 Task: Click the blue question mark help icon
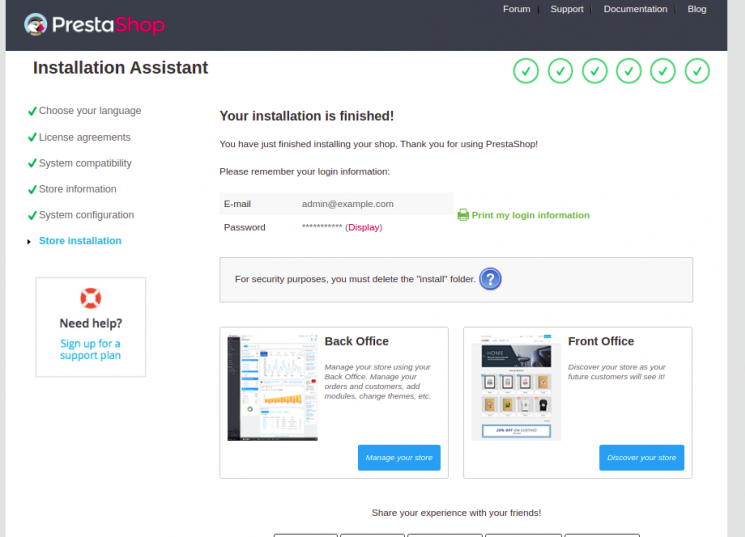tap(490, 279)
